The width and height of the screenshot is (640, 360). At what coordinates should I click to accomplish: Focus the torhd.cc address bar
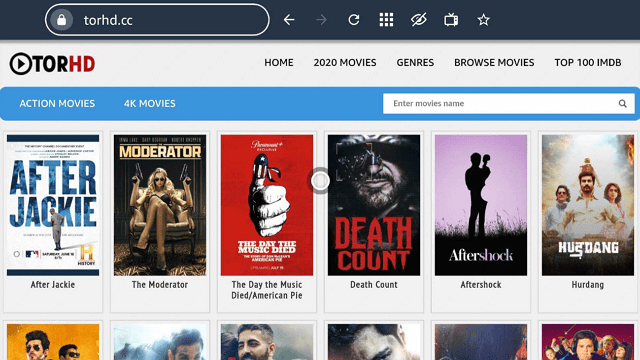point(157,20)
